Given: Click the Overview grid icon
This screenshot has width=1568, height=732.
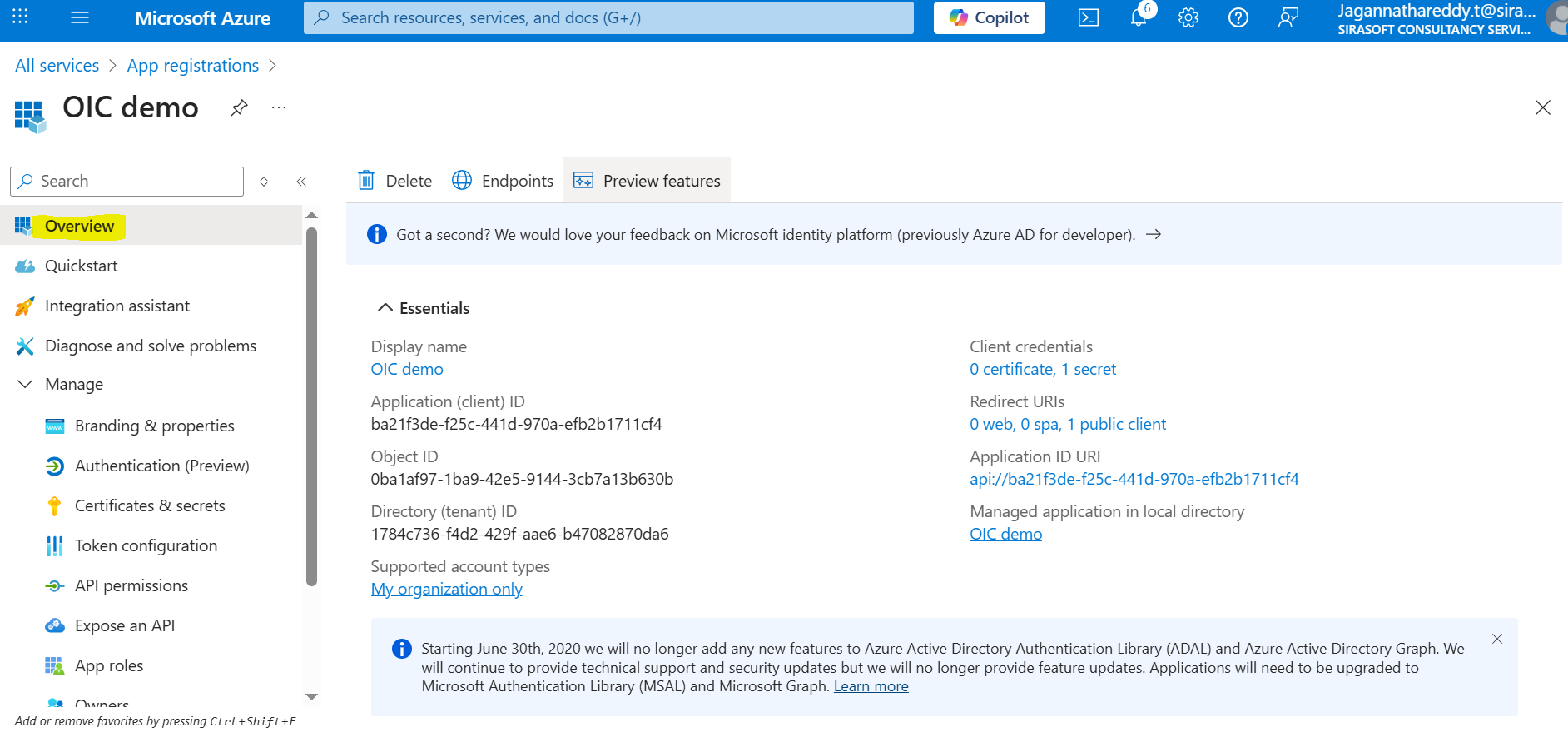Looking at the screenshot, I should pyautogui.click(x=23, y=226).
